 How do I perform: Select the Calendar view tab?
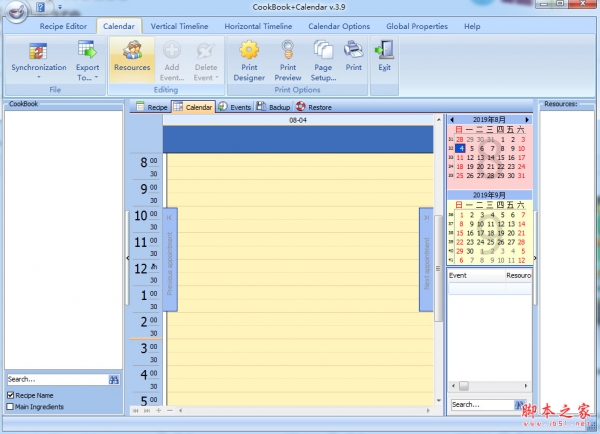(x=193, y=107)
